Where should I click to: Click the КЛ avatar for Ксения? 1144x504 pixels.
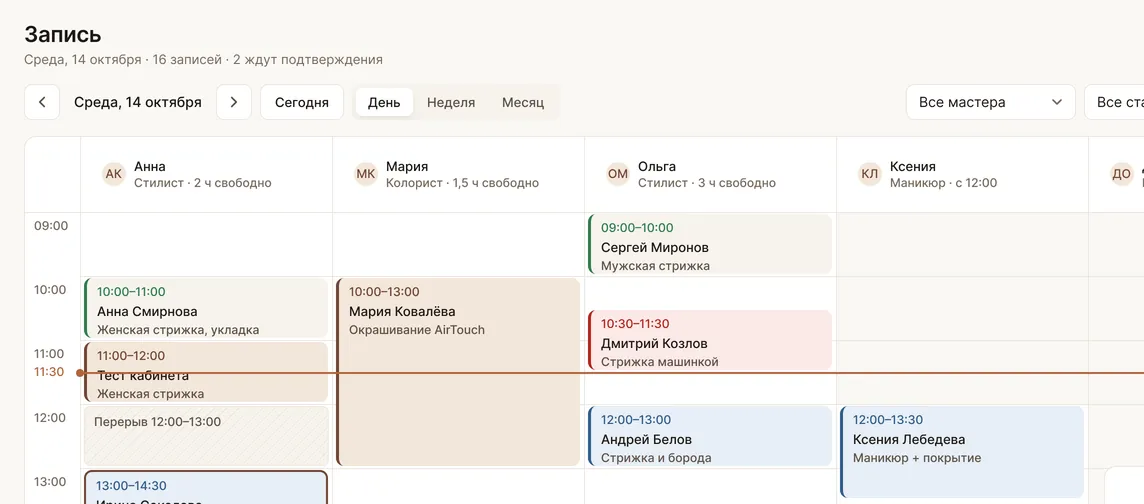coord(870,174)
